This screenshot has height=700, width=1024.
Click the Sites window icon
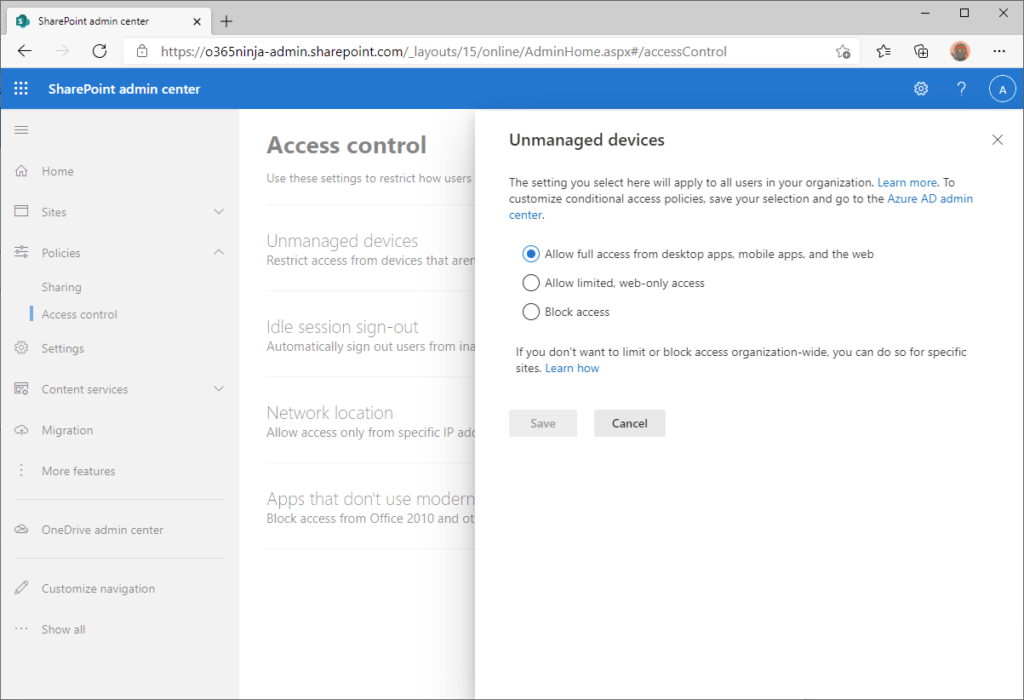tap(22, 212)
